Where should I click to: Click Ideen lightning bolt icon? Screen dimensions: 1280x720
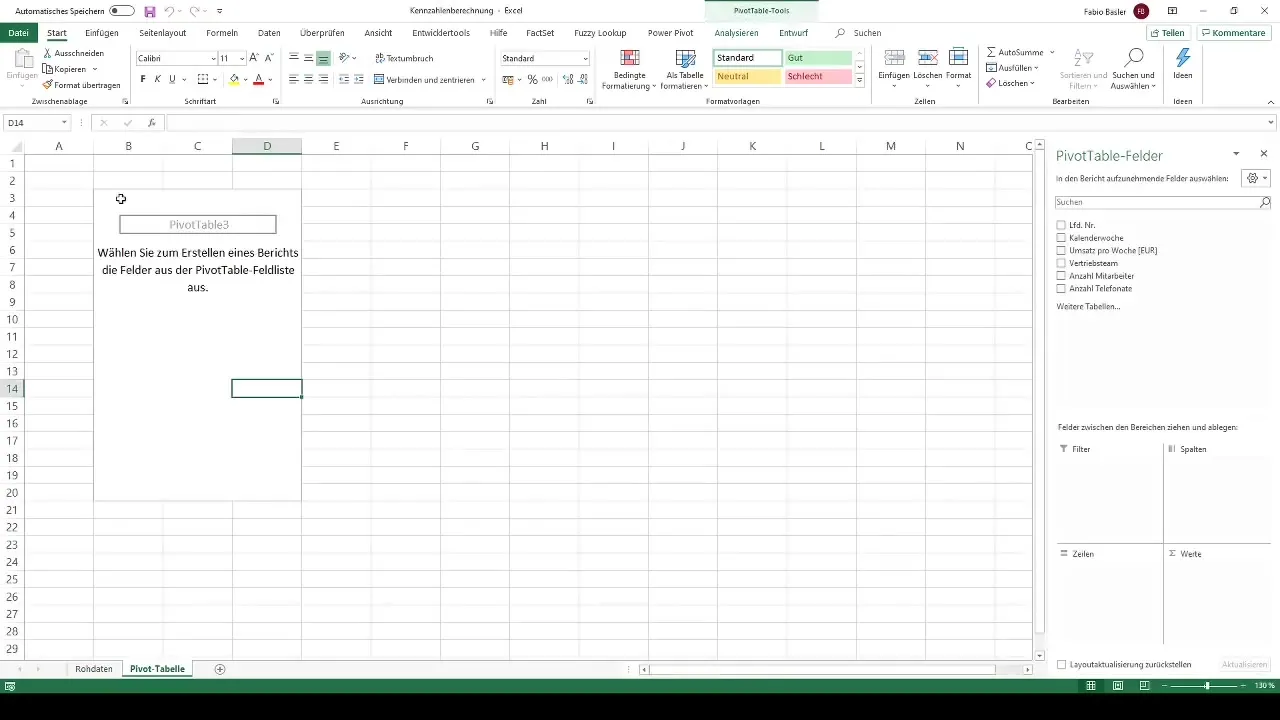click(x=1183, y=57)
